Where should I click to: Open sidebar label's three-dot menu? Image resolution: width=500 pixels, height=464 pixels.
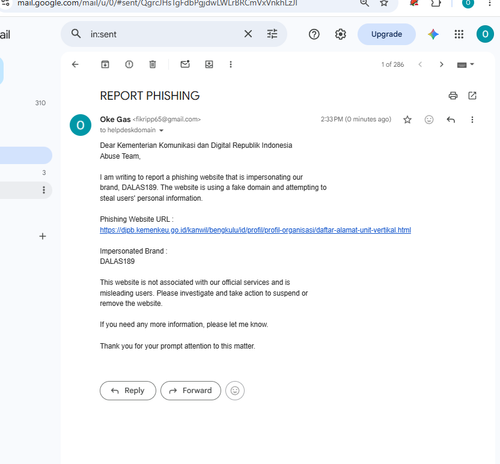click(x=44, y=190)
